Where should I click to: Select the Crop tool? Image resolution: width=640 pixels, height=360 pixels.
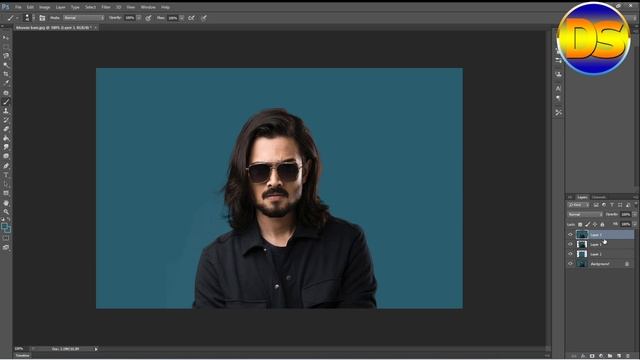pos(6,74)
